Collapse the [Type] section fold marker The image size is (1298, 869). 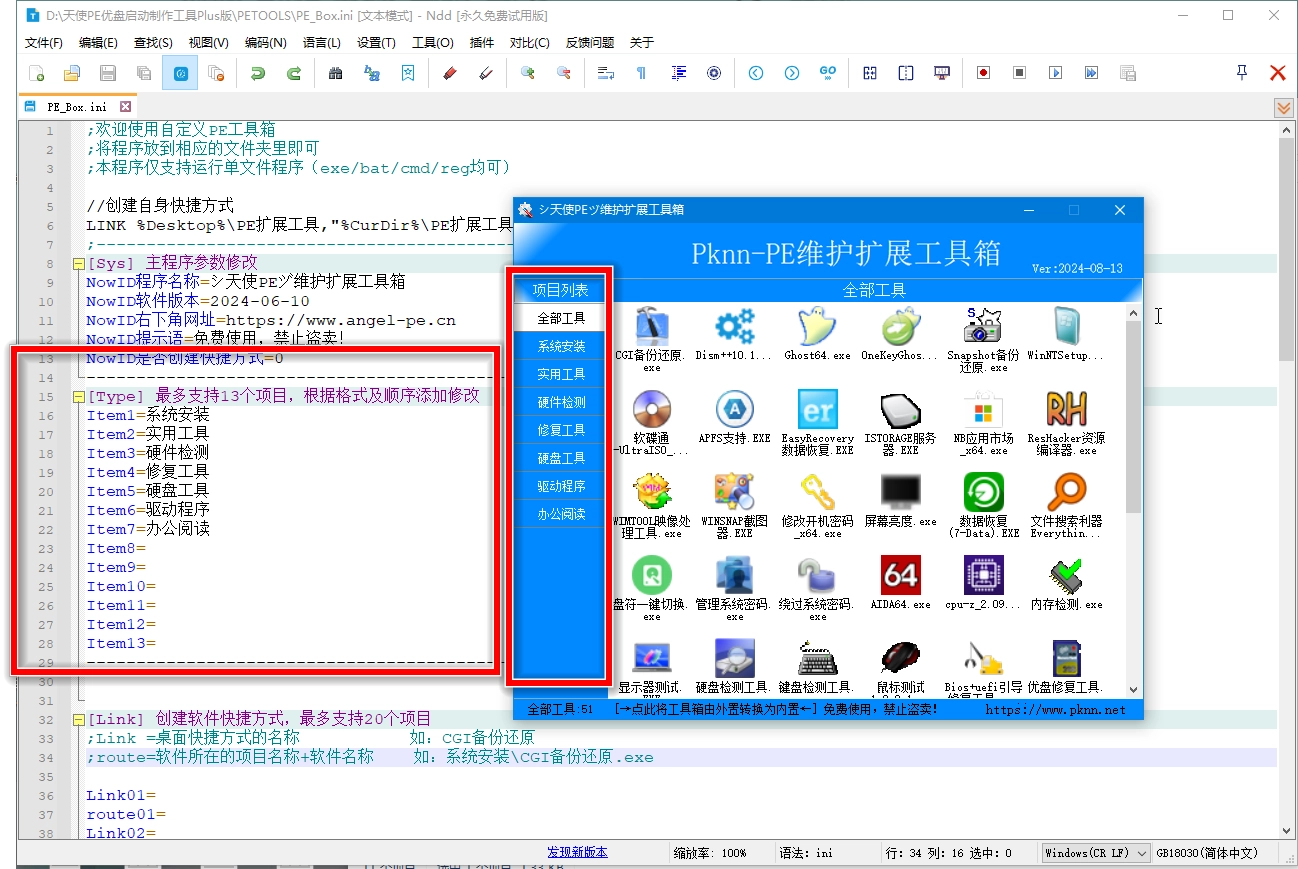(78, 397)
